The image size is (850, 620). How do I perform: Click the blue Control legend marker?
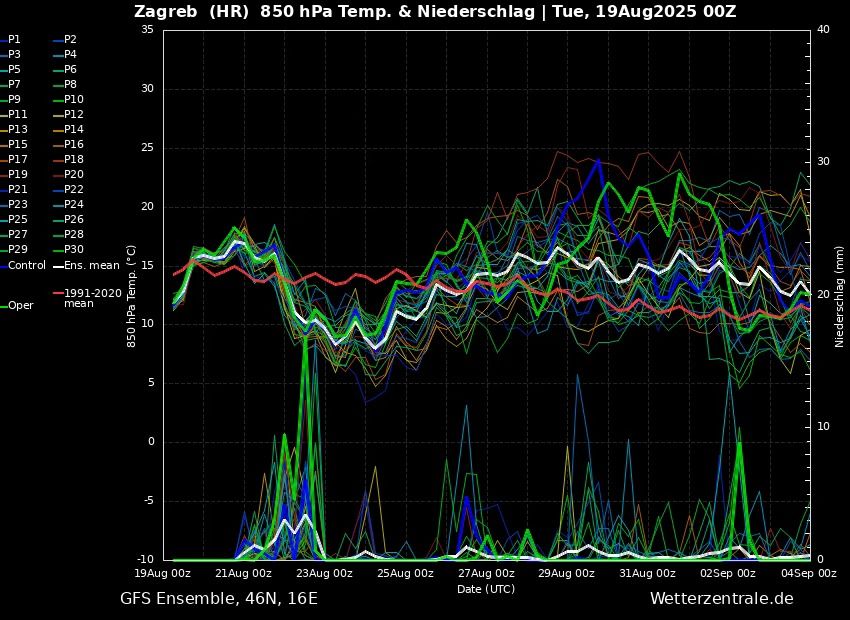[x=4, y=265]
